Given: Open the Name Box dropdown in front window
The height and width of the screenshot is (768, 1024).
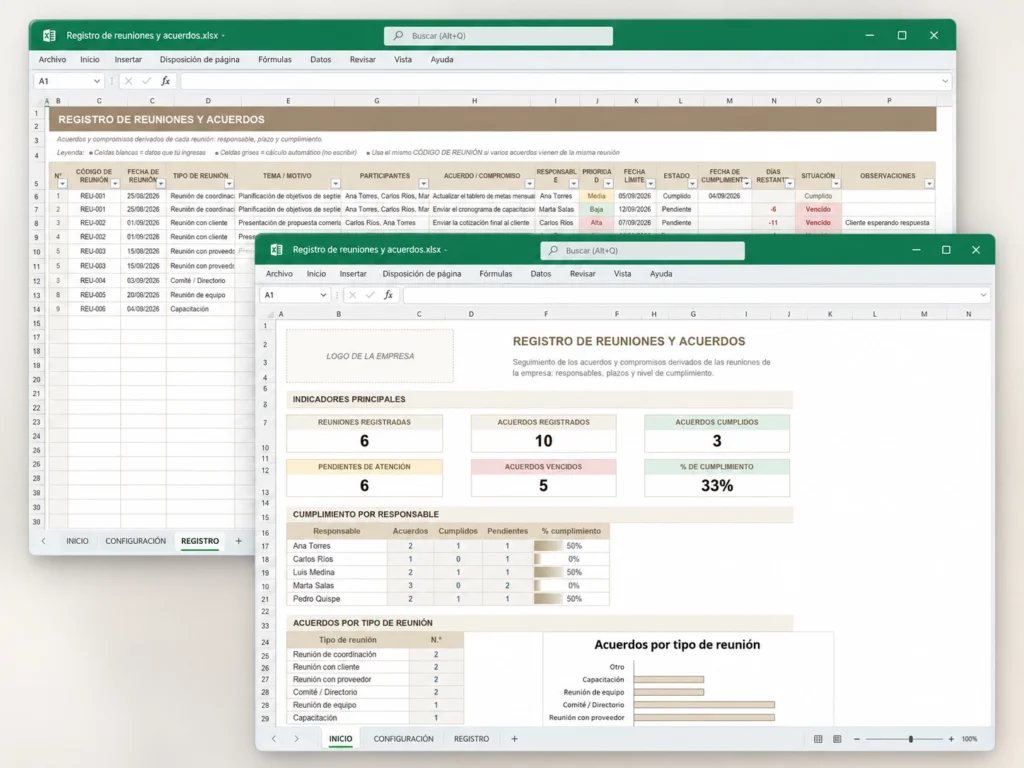Looking at the screenshot, I should pos(323,295).
